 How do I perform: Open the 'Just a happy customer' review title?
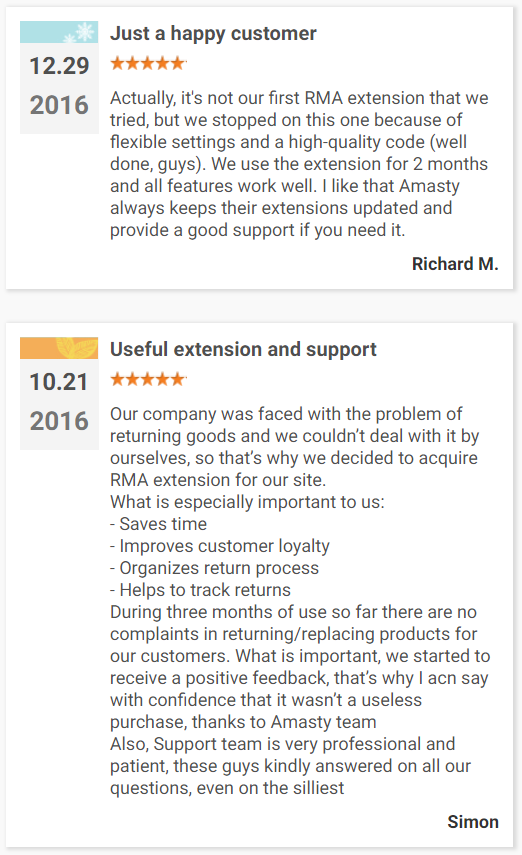[213, 34]
